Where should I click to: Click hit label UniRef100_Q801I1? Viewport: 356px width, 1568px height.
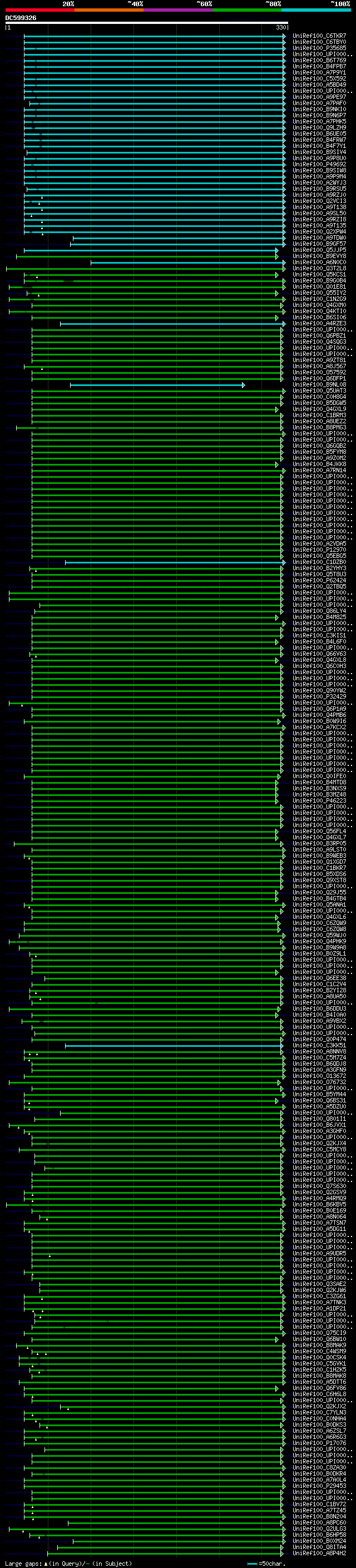tap(319, 1119)
